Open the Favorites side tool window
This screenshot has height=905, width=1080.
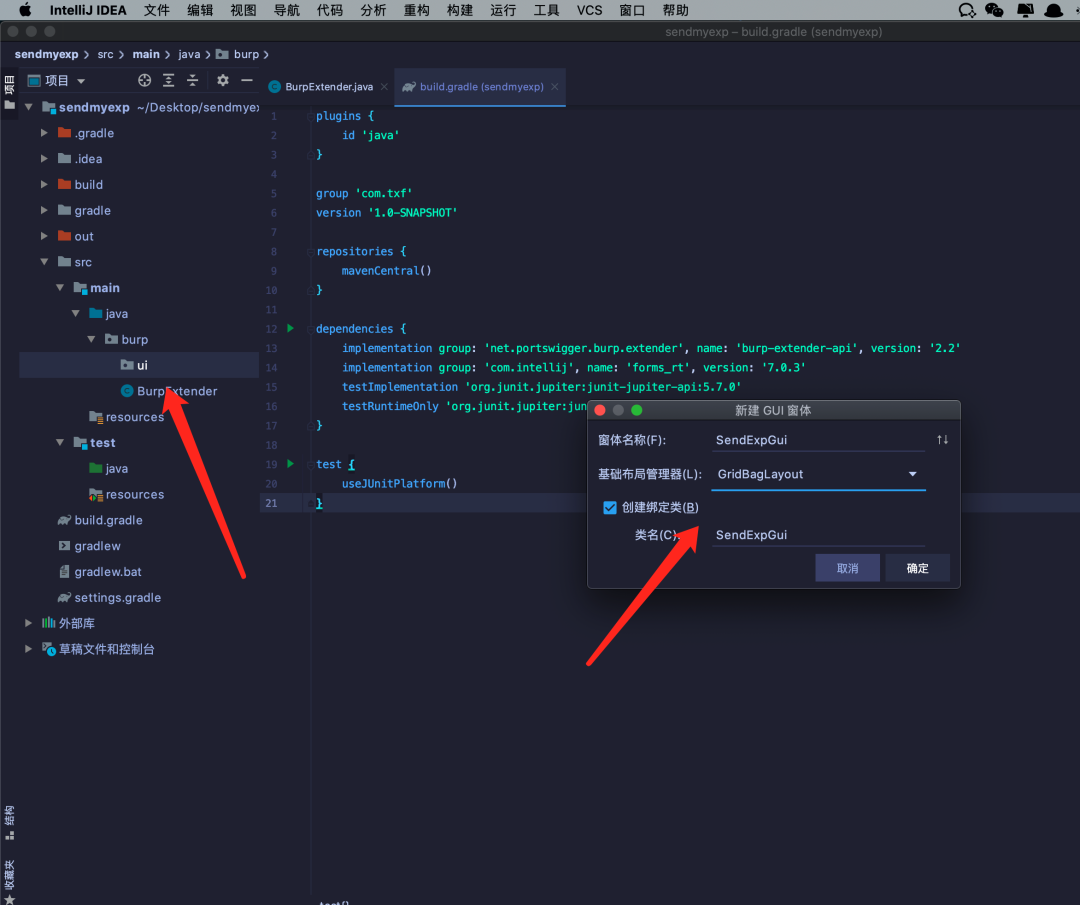click(x=10, y=882)
